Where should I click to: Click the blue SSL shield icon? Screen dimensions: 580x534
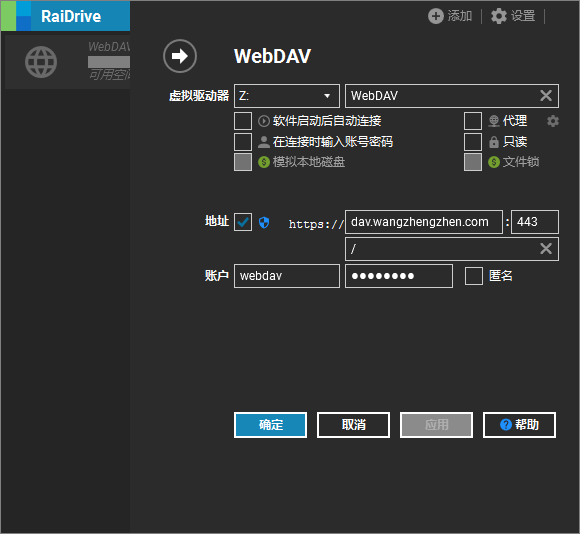(264, 223)
